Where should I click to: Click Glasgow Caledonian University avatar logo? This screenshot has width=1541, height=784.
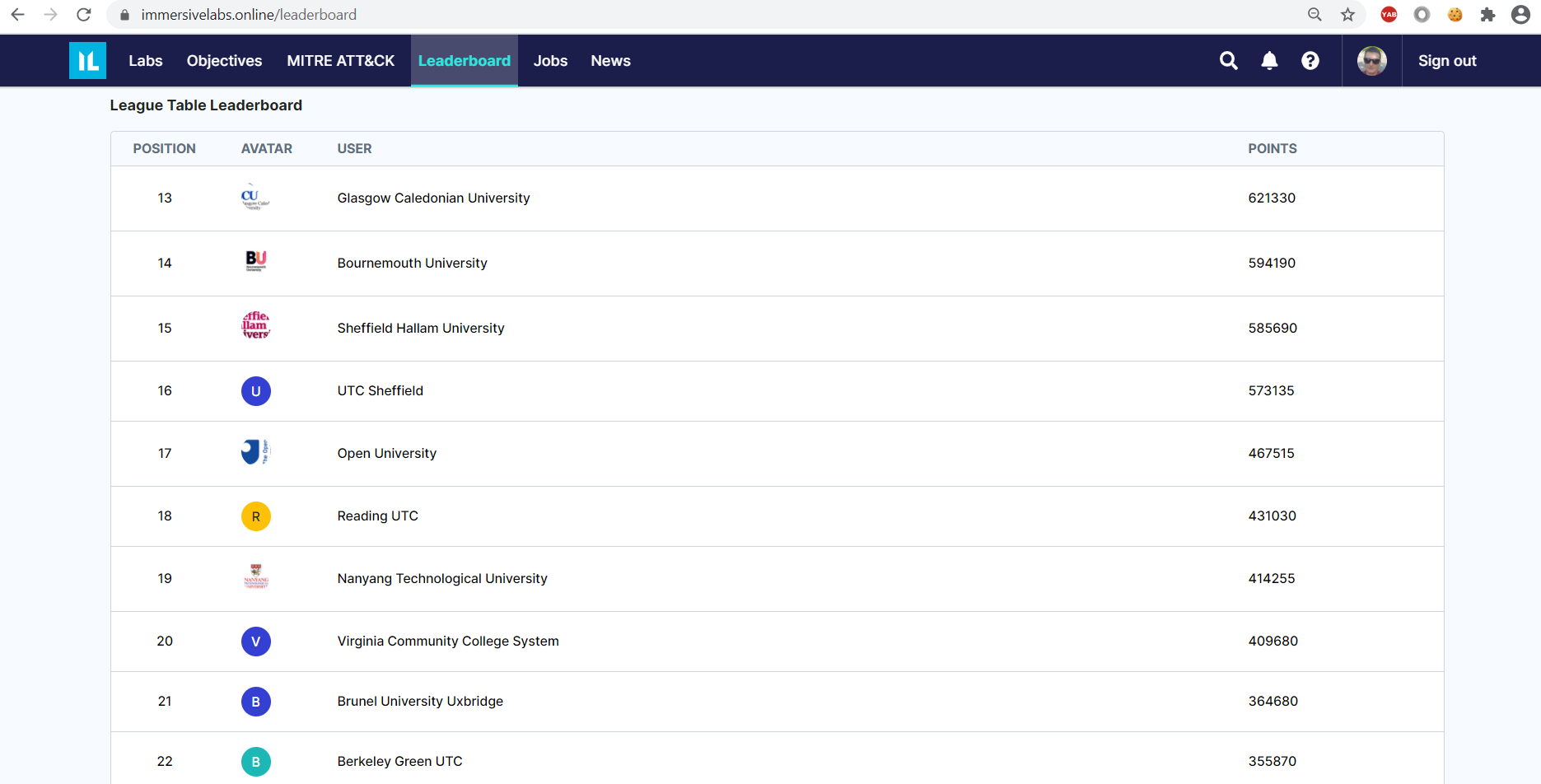[255, 198]
